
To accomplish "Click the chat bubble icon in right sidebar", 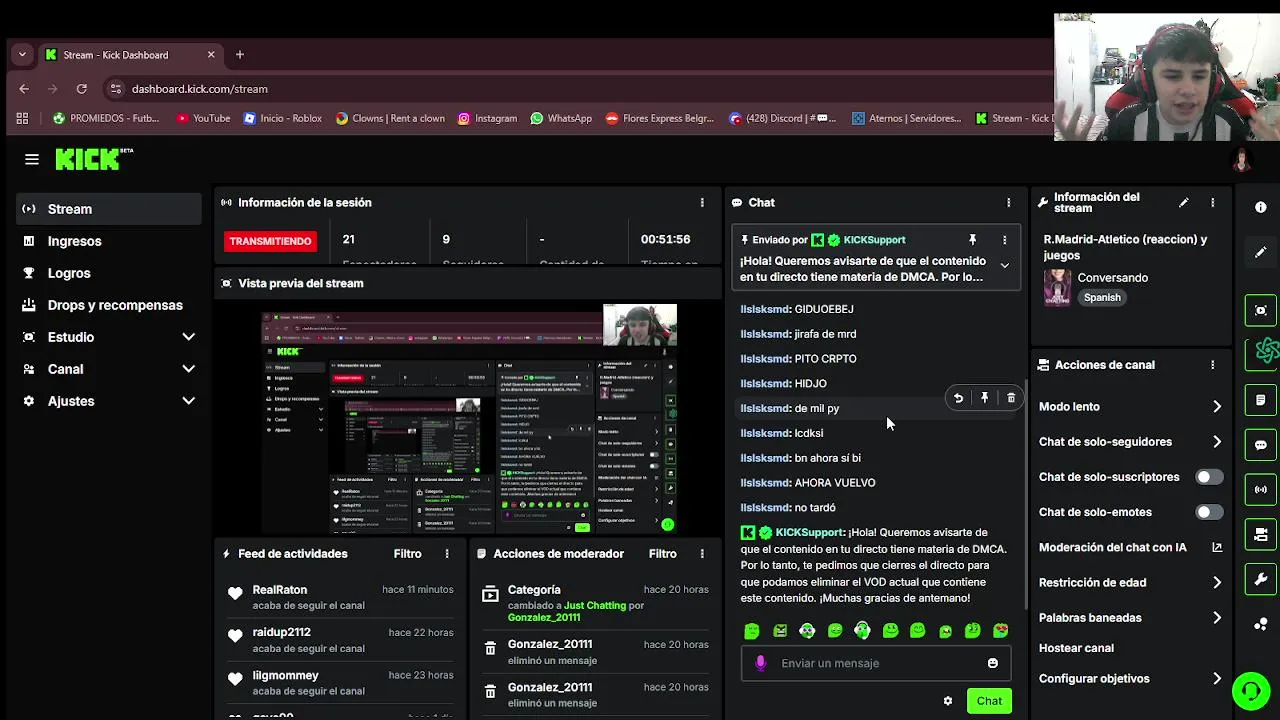I will coord(1261,445).
